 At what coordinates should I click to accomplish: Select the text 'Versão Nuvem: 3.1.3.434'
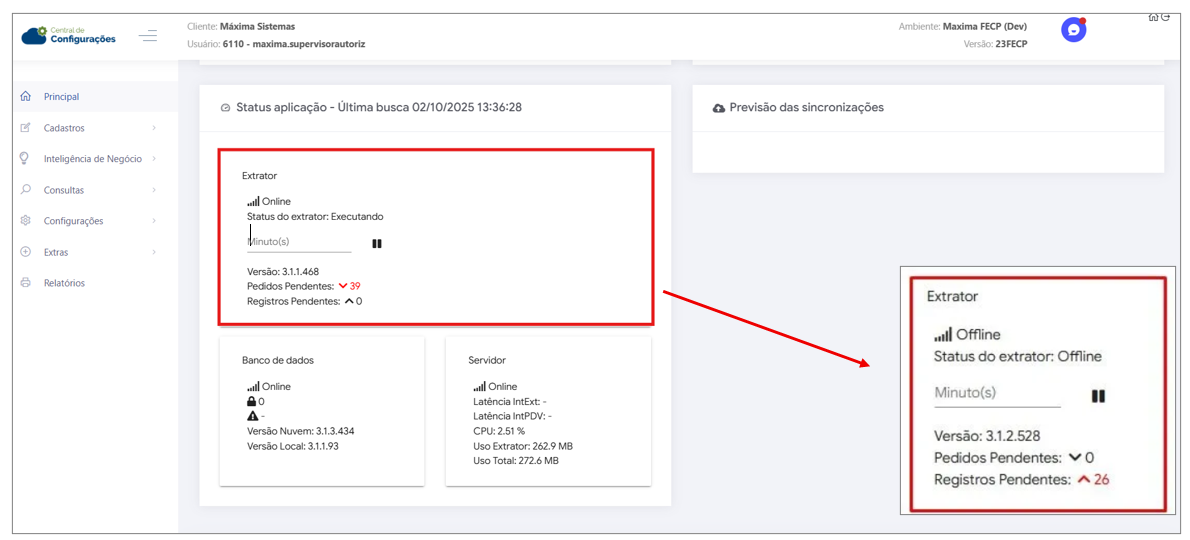[x=301, y=431]
